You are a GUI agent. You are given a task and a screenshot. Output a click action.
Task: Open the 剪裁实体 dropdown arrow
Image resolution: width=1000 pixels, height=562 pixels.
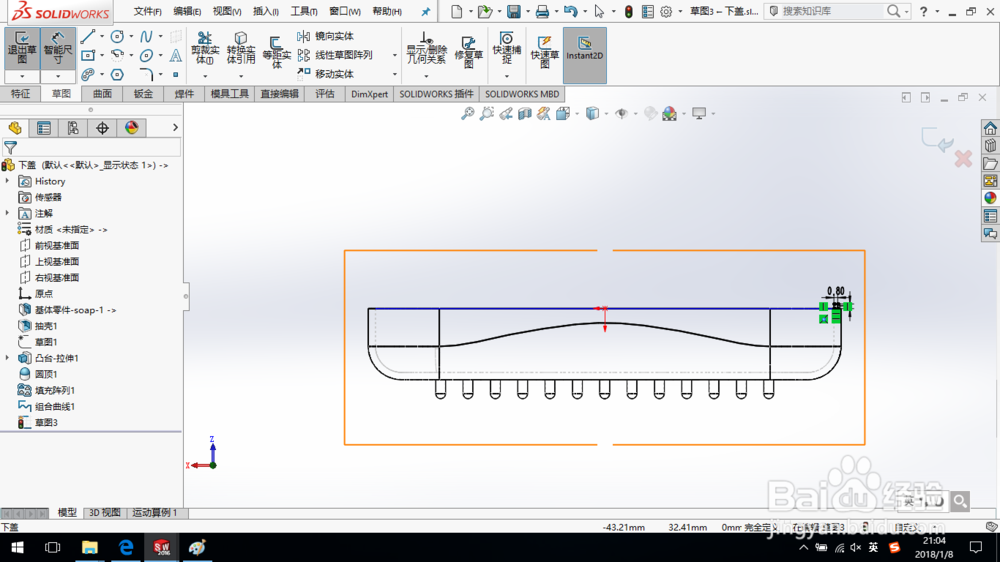coord(205,77)
